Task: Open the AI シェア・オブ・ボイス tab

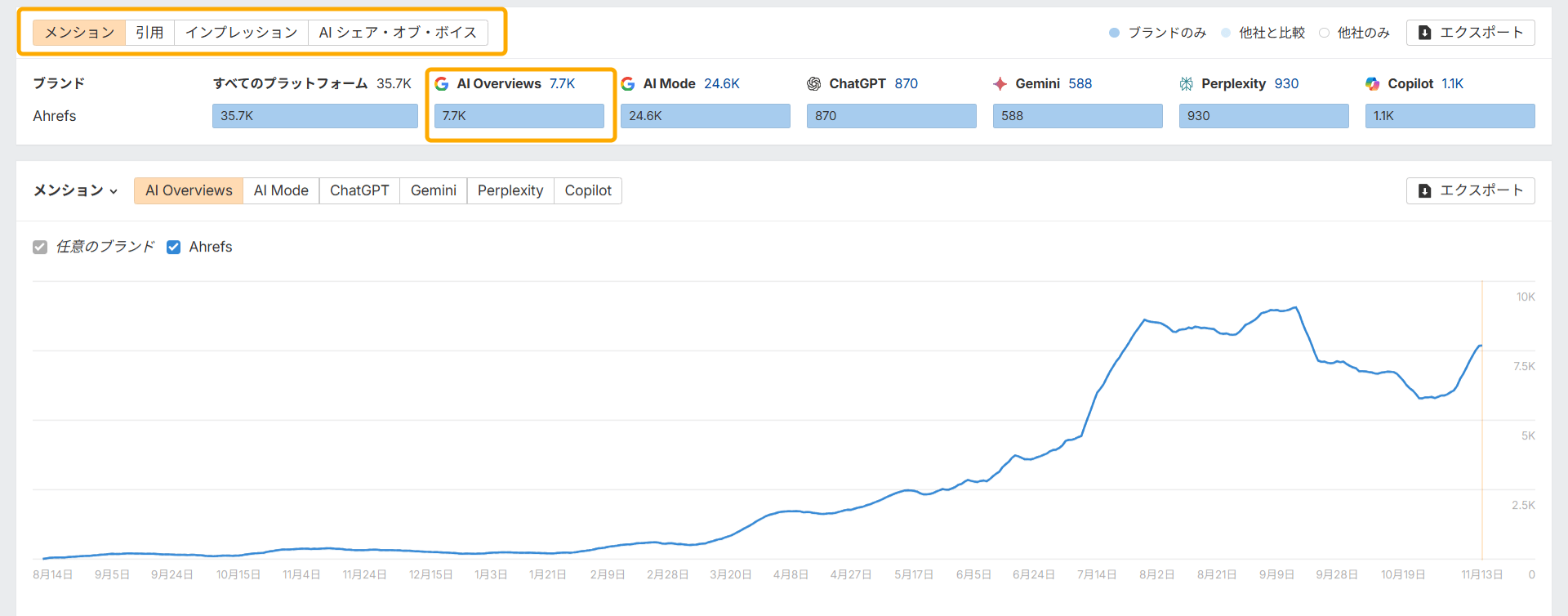Action: coord(398,33)
